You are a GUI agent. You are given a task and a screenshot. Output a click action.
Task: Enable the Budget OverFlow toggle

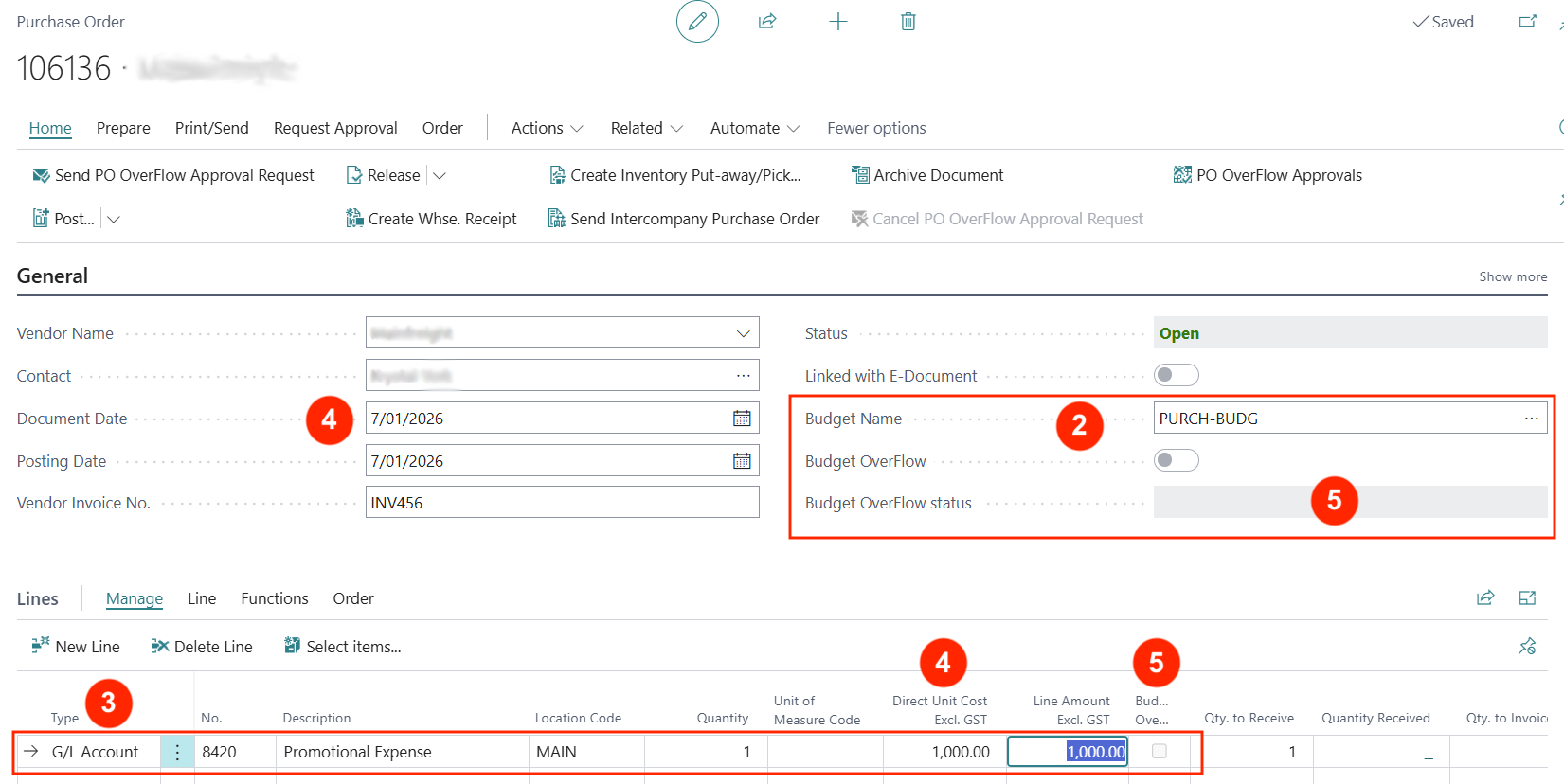coord(1176,461)
